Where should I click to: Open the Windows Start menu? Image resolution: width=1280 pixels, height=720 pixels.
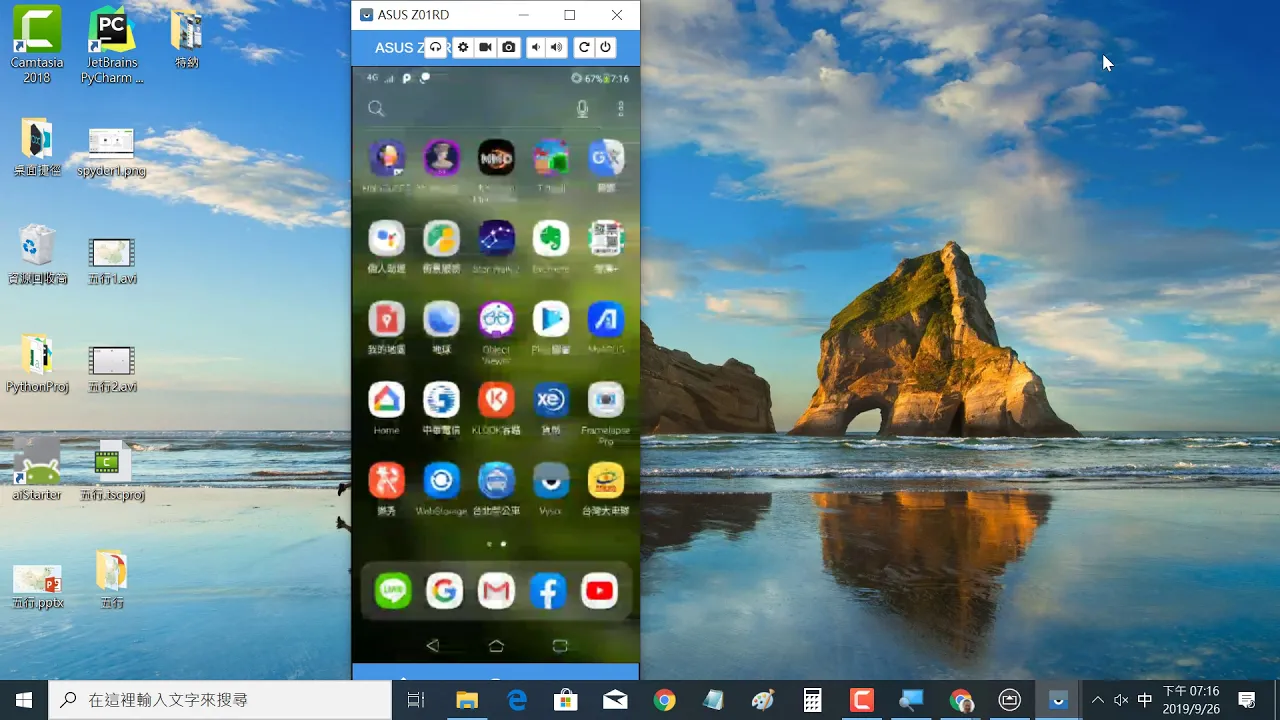(x=24, y=700)
